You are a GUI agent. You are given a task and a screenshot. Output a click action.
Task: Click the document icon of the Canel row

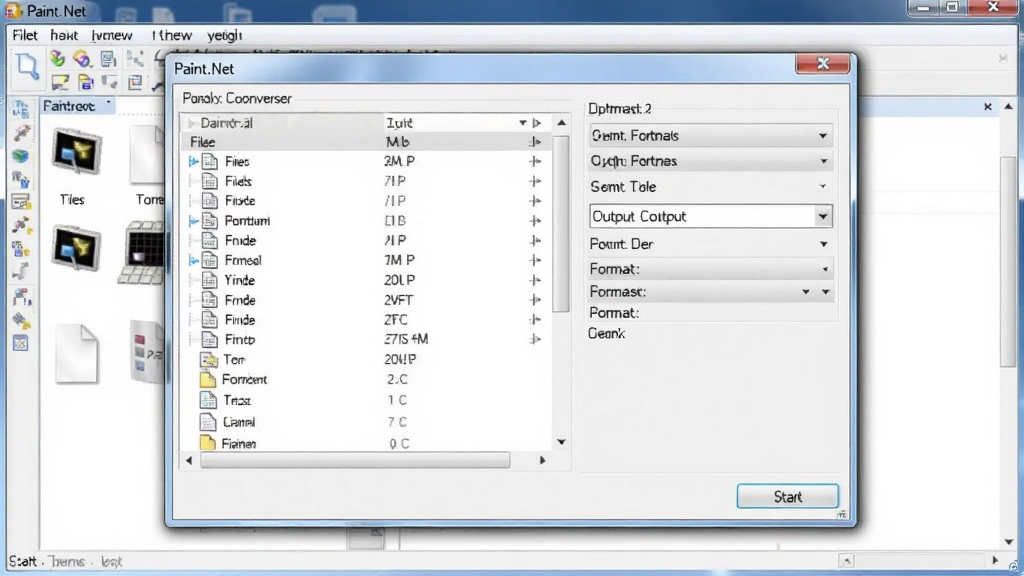pyautogui.click(x=208, y=422)
